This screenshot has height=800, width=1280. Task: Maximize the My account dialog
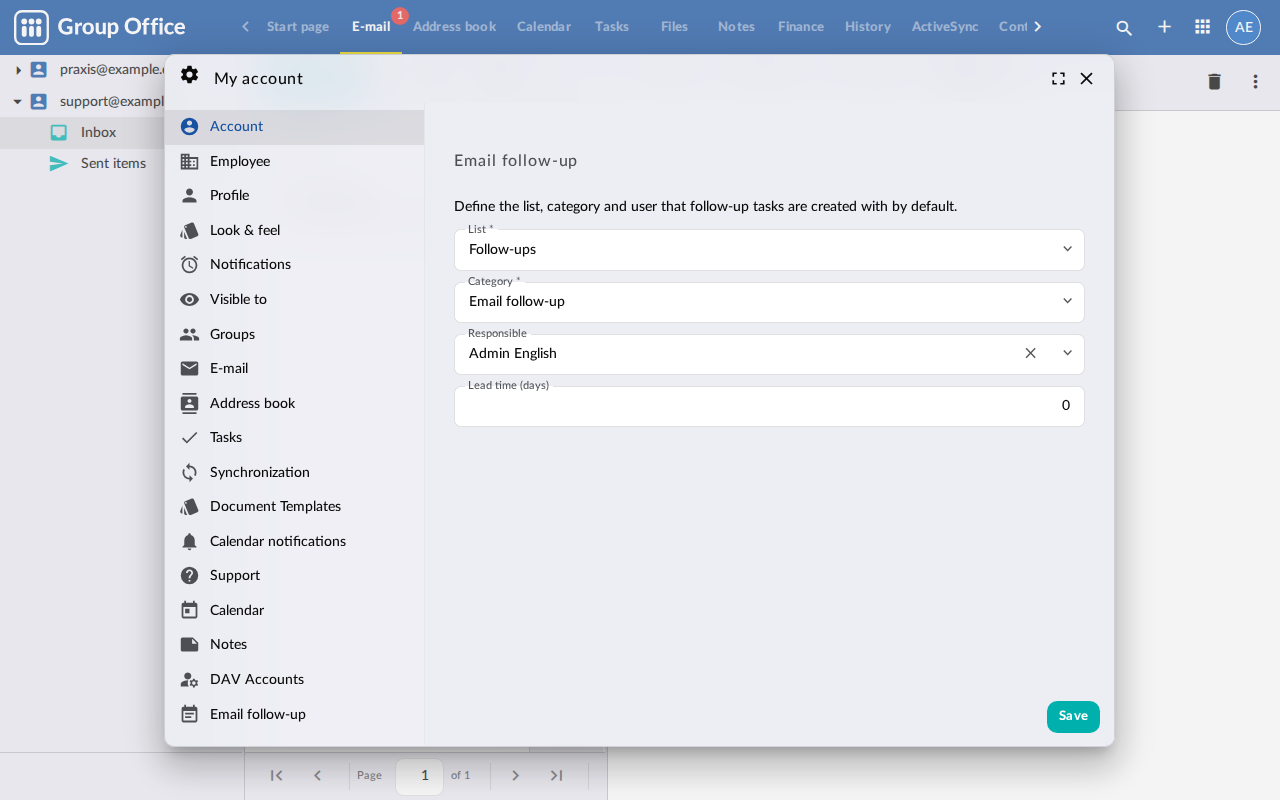click(1058, 78)
